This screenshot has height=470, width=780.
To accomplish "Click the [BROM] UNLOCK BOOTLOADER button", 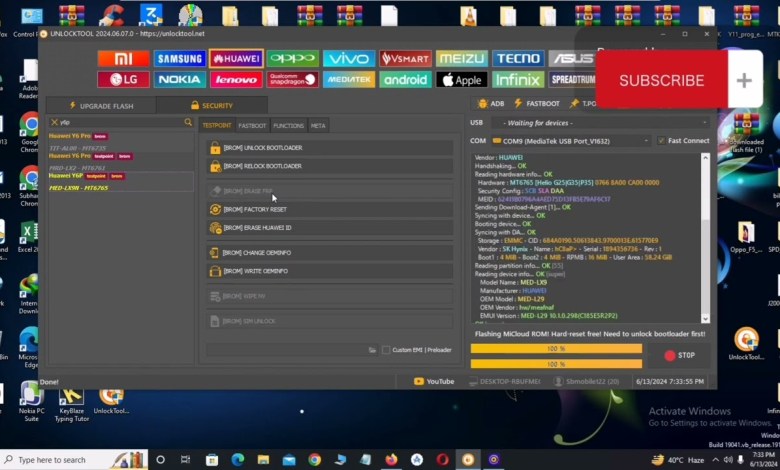I will point(262,148).
